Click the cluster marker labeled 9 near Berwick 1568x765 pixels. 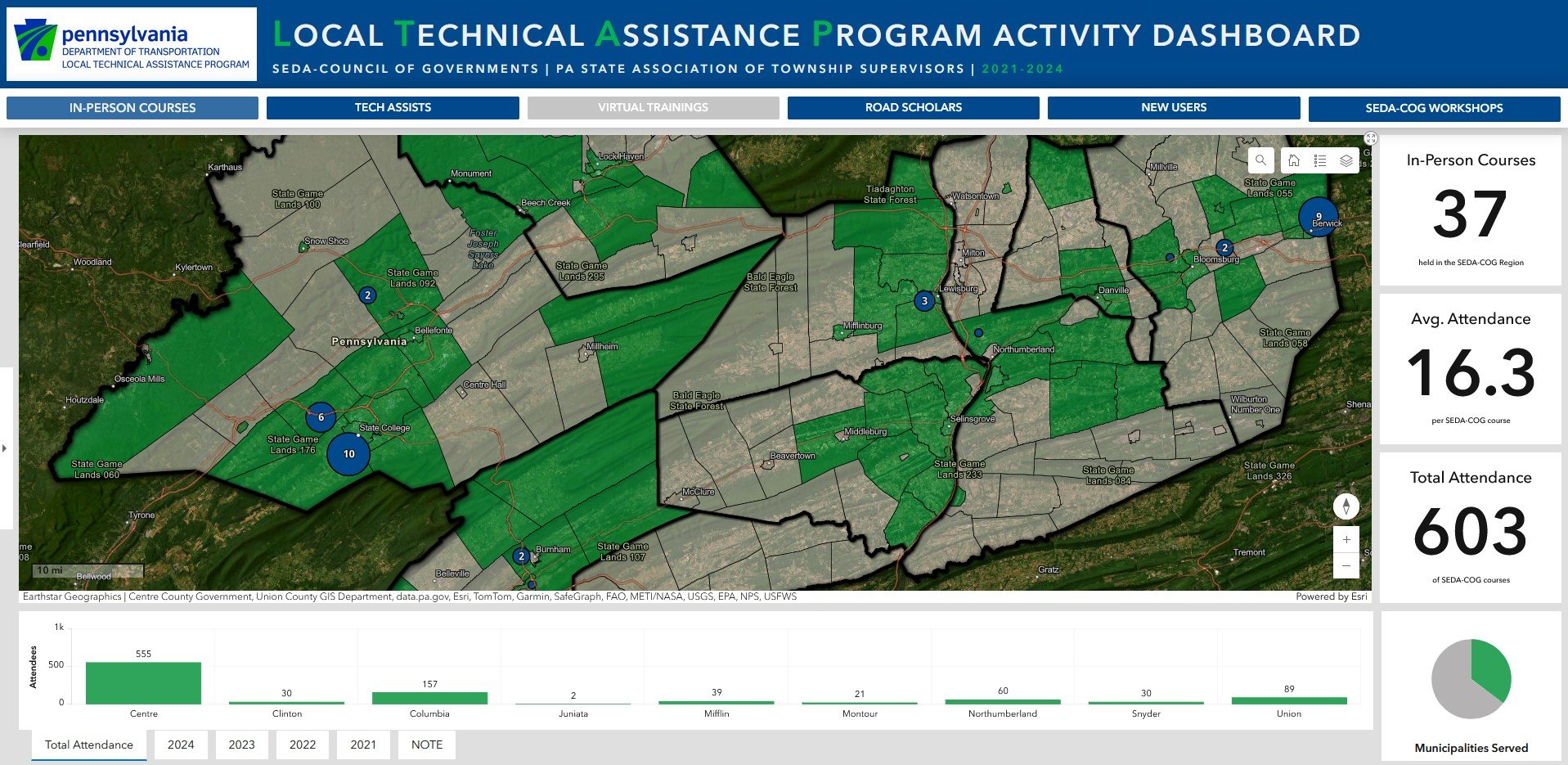click(1319, 217)
